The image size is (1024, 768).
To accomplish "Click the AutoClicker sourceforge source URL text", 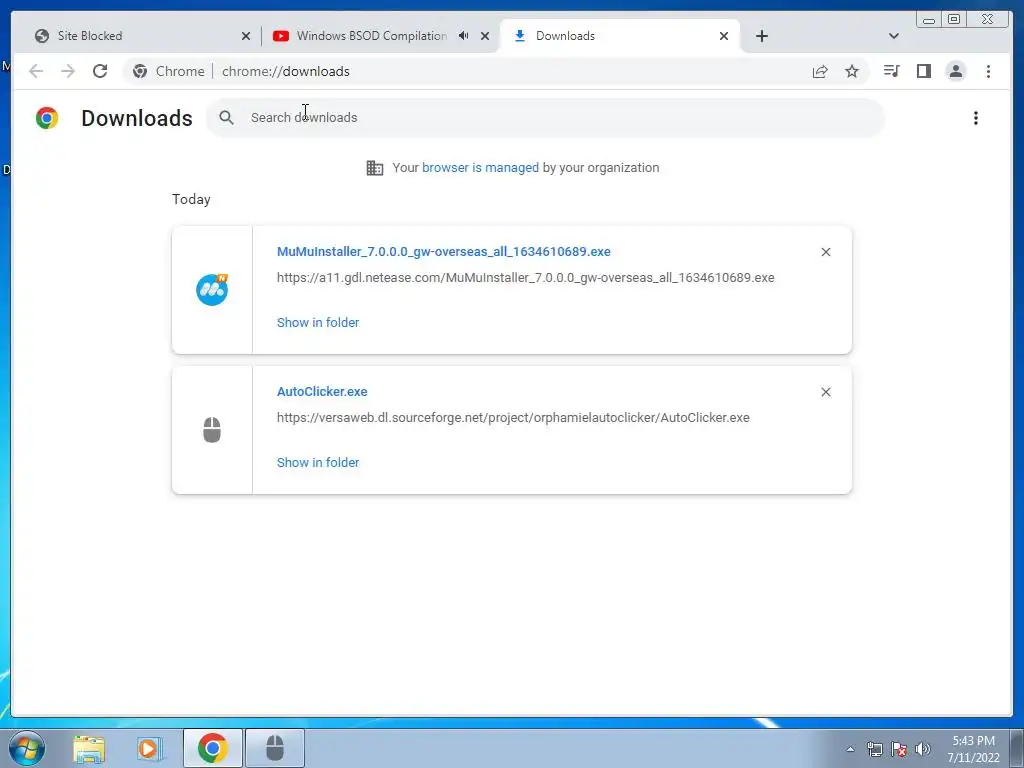I will pyautogui.click(x=513, y=417).
